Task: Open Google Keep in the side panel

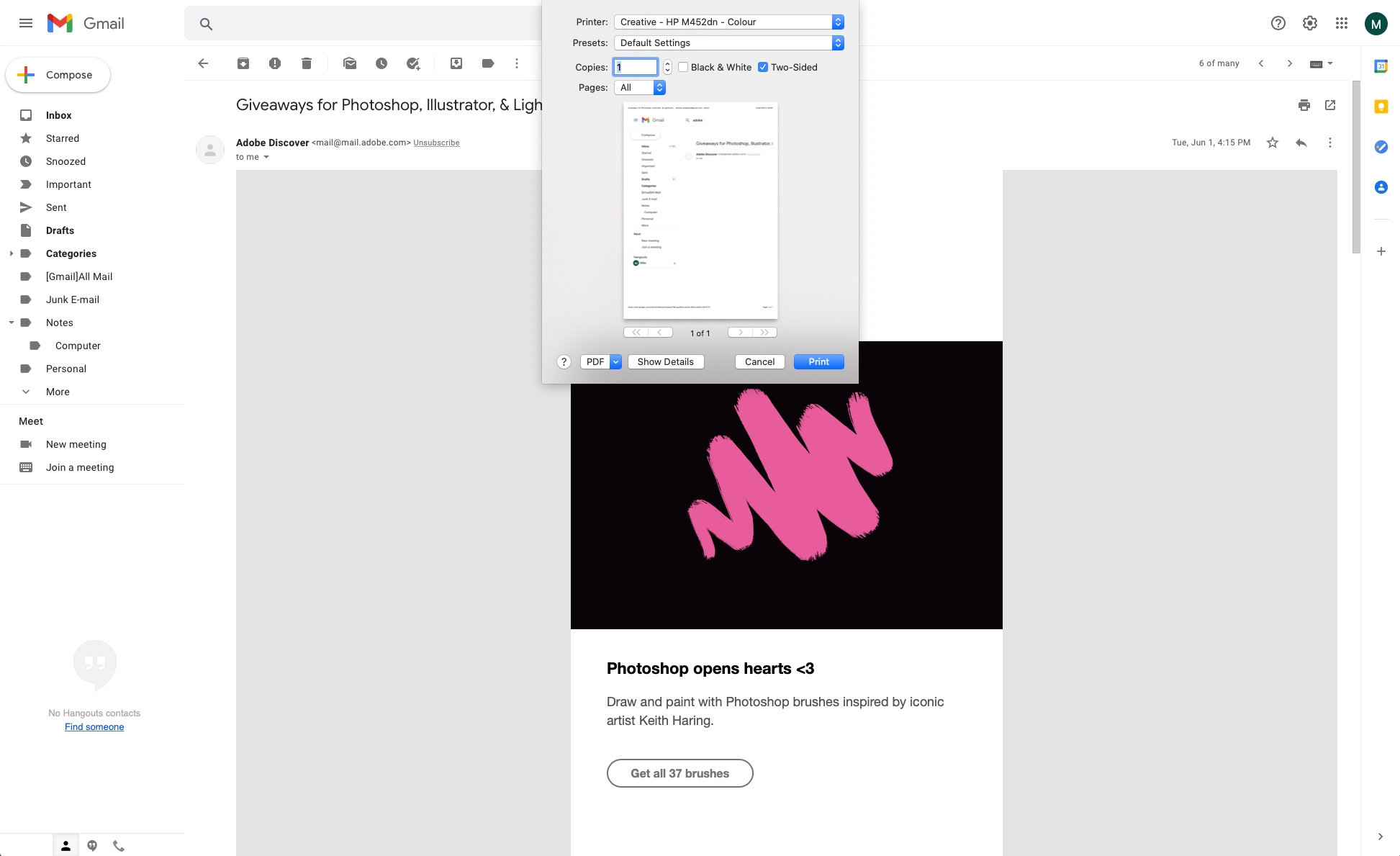Action: pos(1381,106)
